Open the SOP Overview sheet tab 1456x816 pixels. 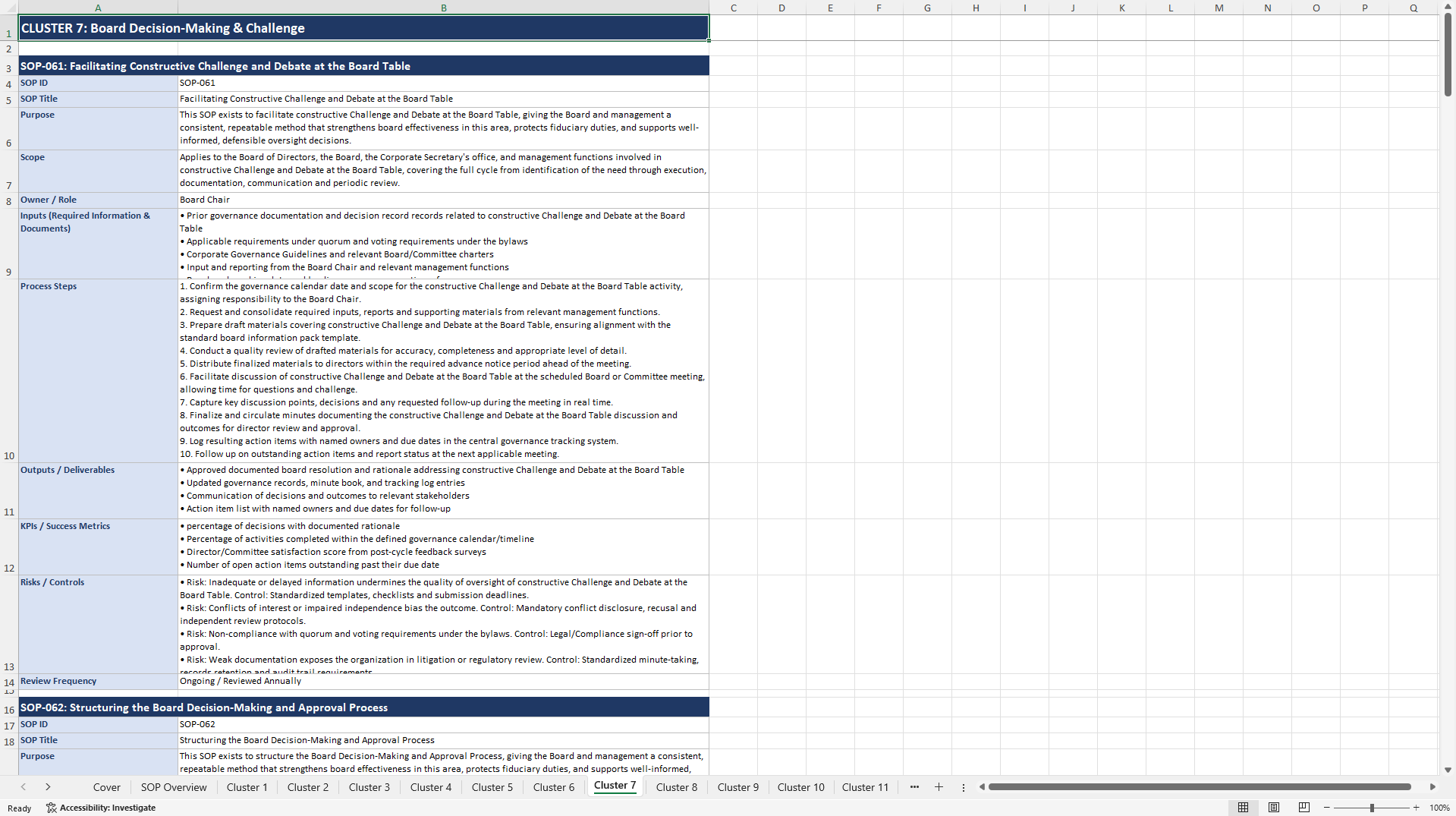coord(174,787)
